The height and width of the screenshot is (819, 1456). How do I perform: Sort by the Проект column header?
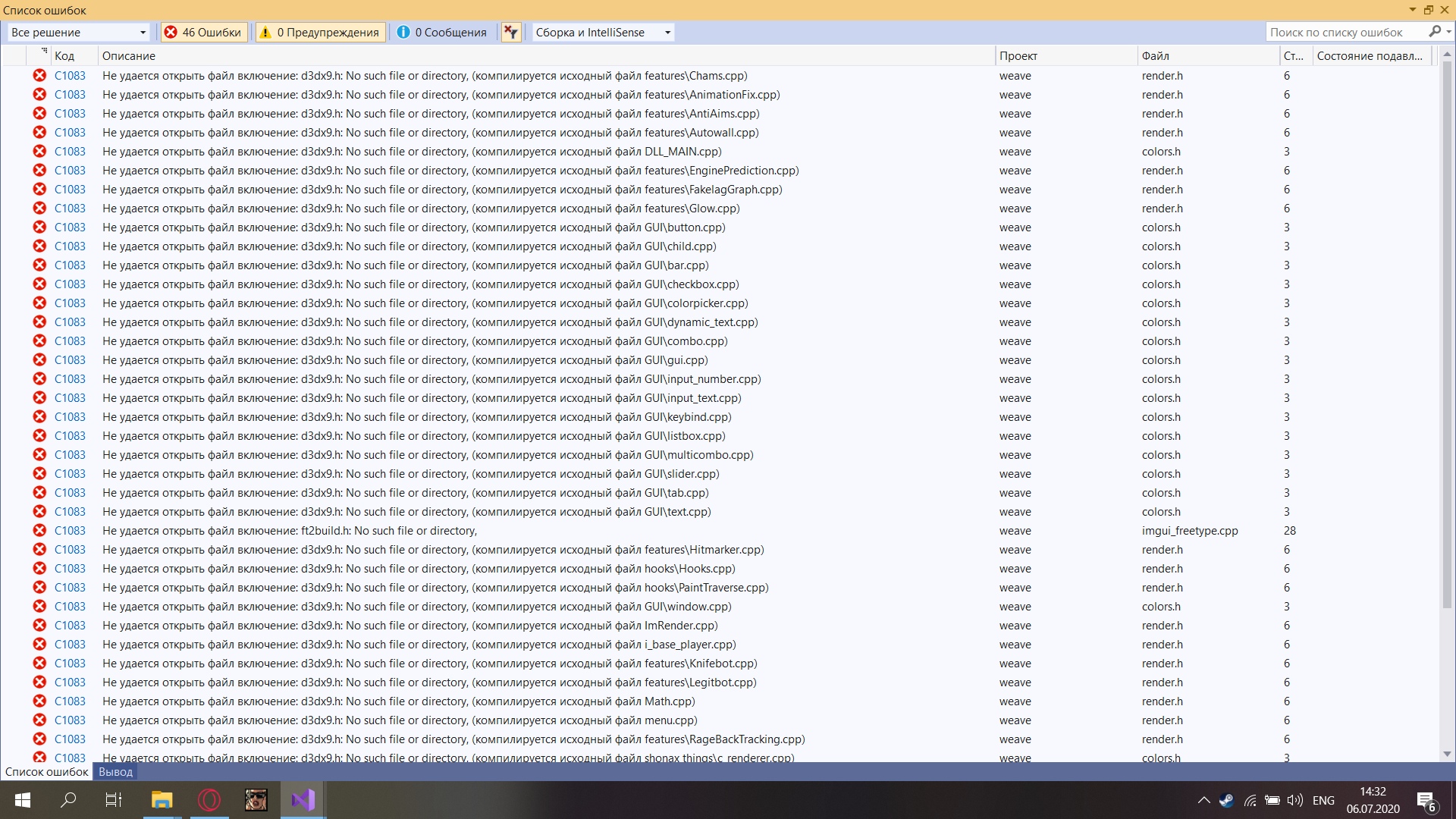click(x=1018, y=56)
